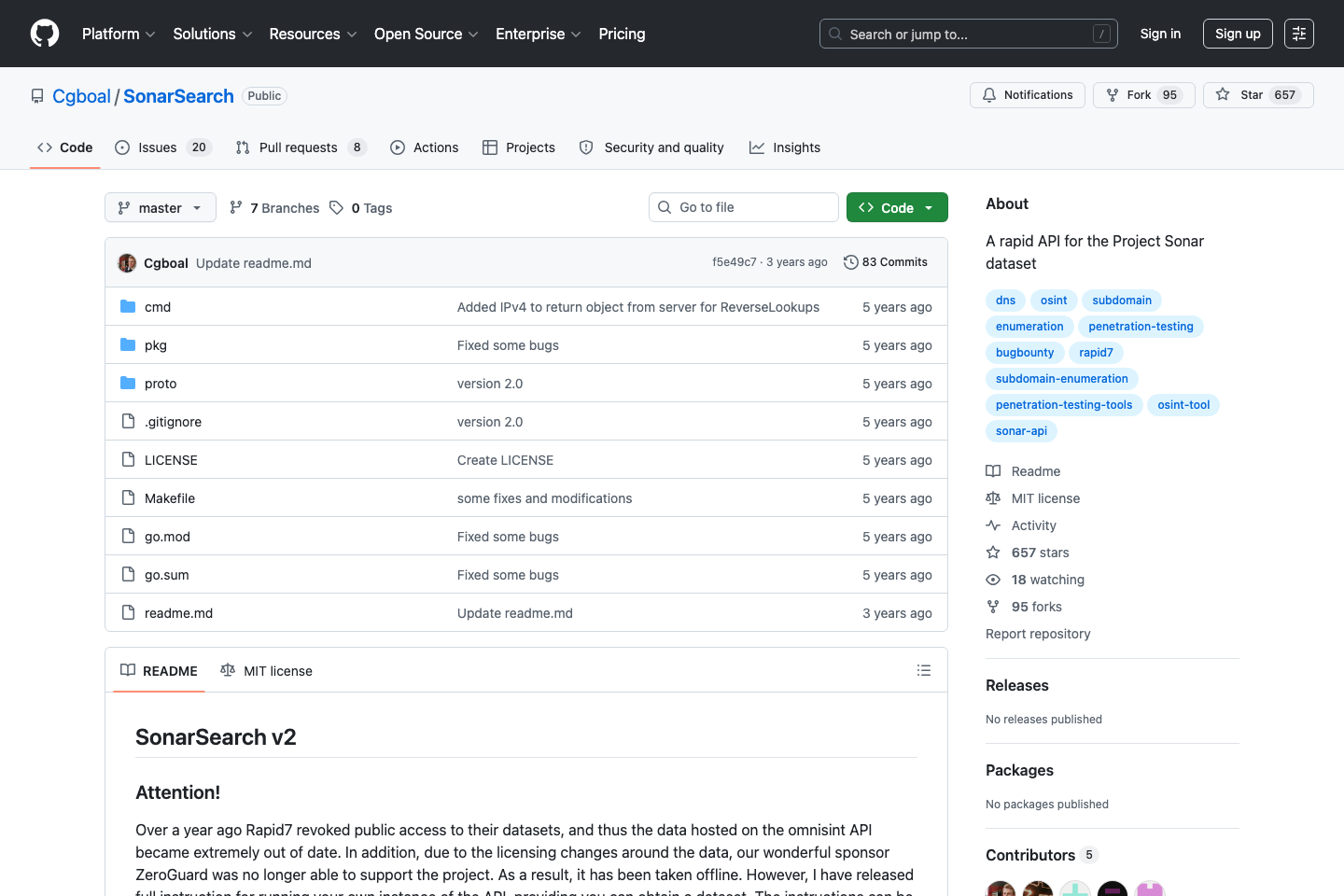
Task: Click the fork icon beside 95 forks
Action: click(x=993, y=607)
